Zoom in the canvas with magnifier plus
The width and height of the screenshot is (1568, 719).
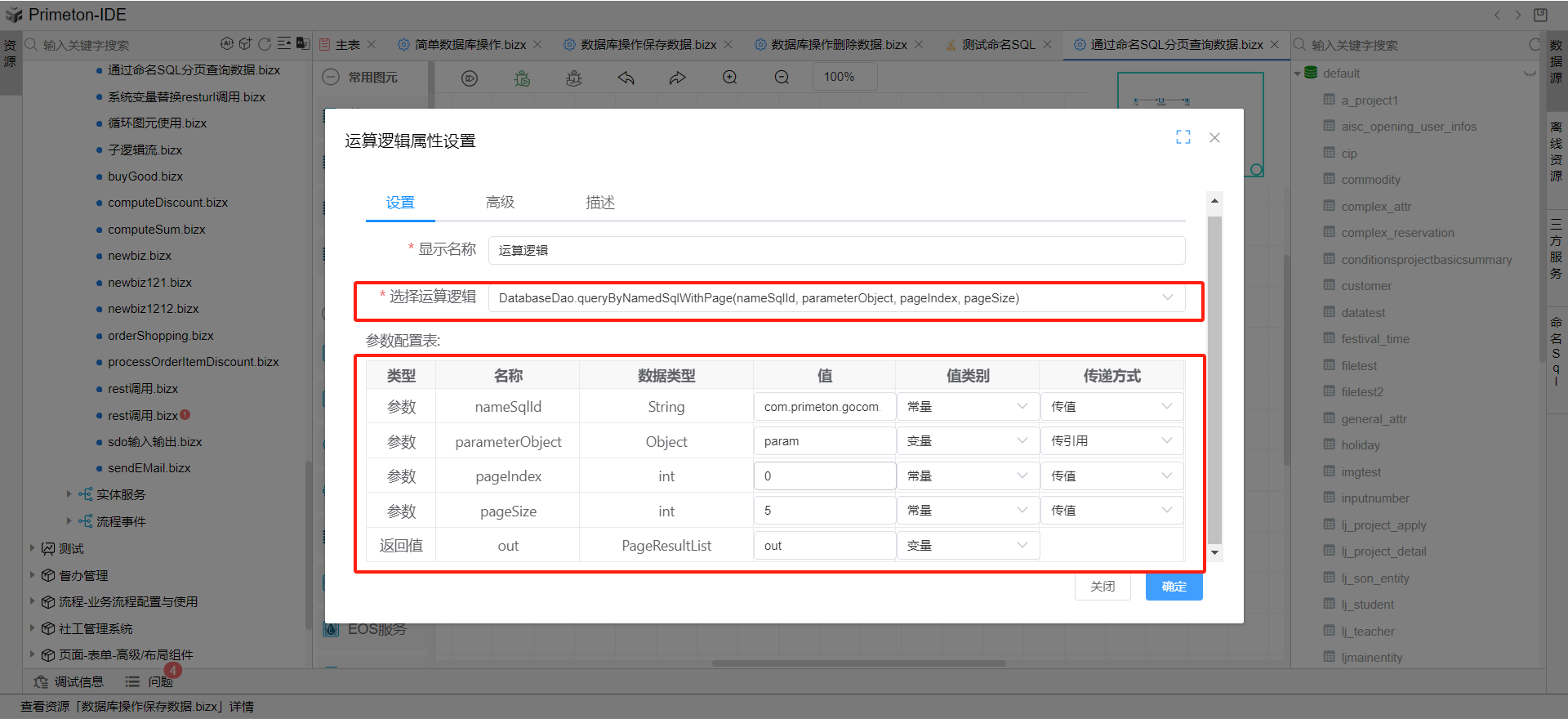[730, 78]
